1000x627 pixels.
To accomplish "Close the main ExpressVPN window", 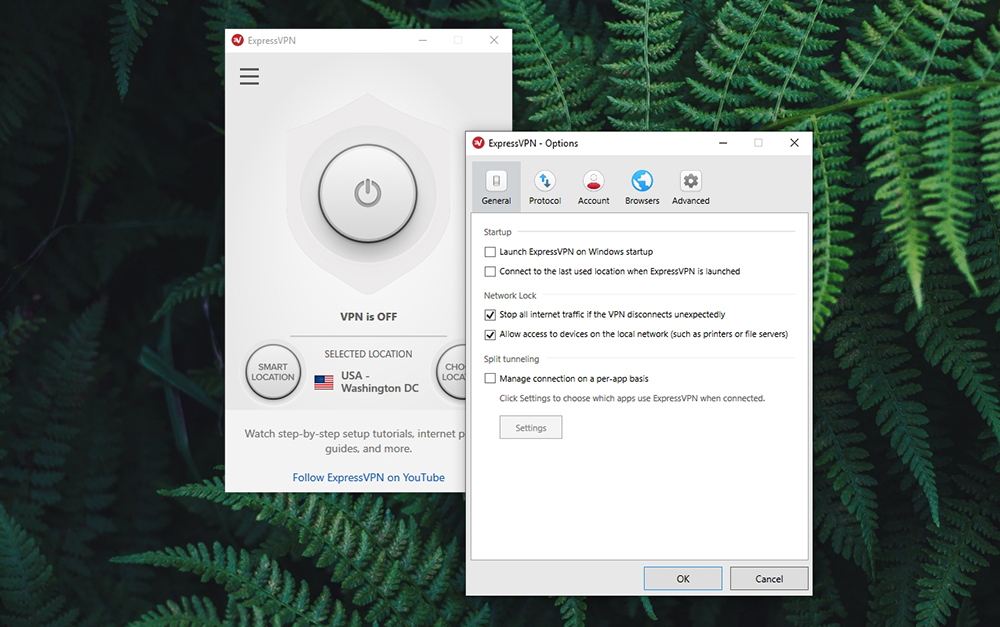I will (x=494, y=40).
